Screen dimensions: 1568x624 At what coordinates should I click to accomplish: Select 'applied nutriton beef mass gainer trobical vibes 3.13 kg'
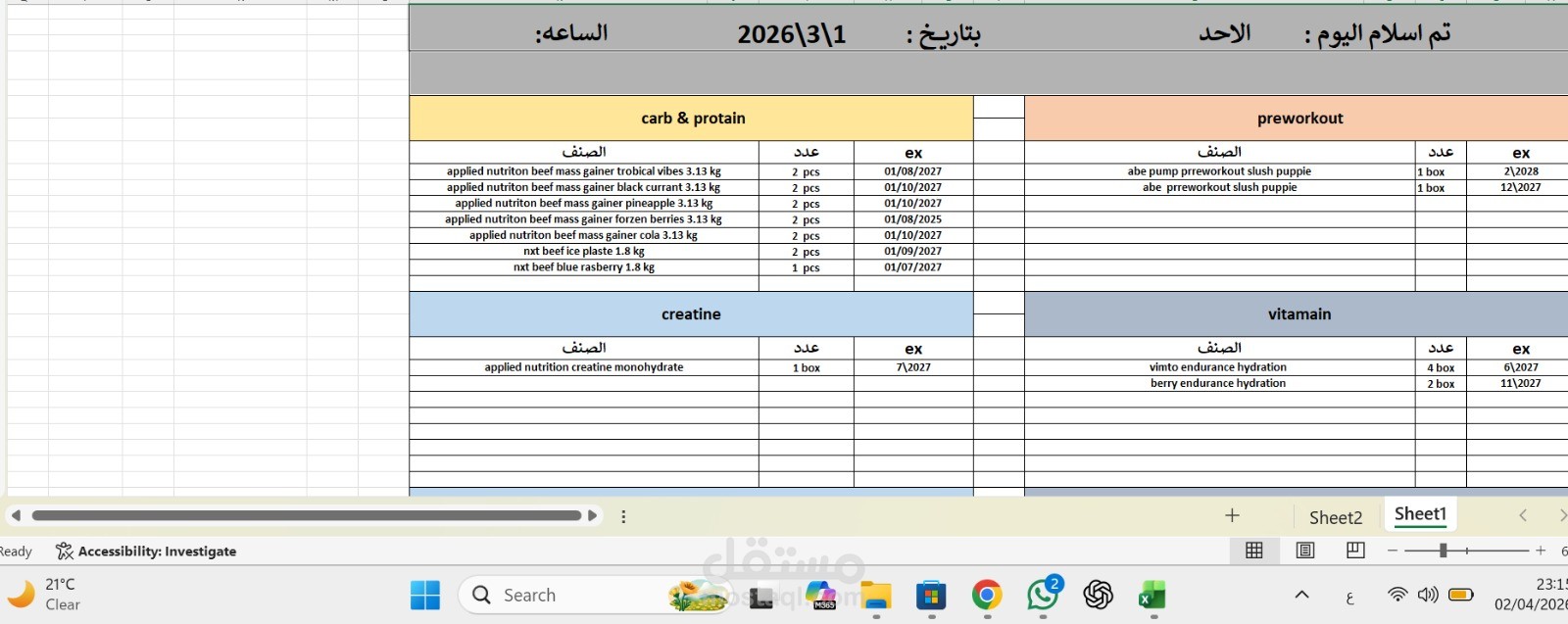coord(584,171)
